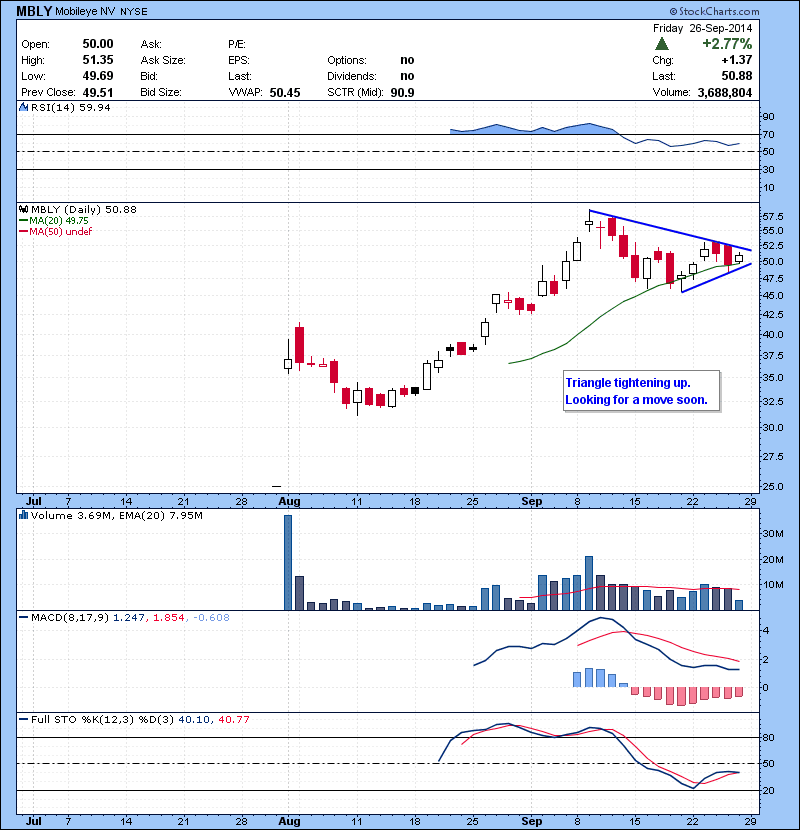800x830 pixels.
Task: Click the Chg value +1.37
Action: pyautogui.click(x=737, y=60)
